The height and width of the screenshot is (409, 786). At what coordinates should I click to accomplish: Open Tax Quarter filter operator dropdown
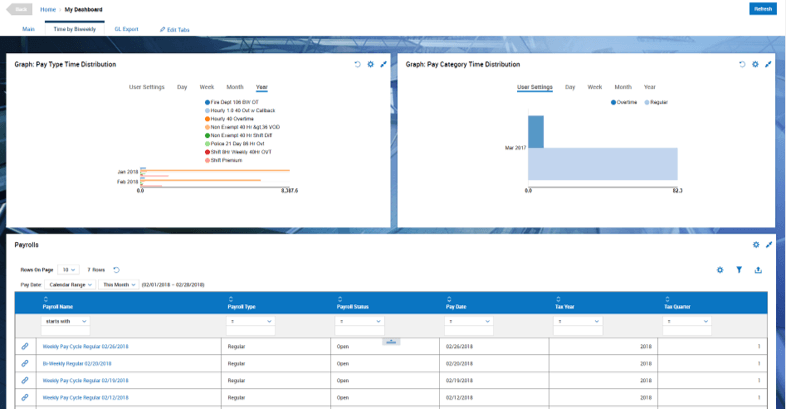[687, 321]
